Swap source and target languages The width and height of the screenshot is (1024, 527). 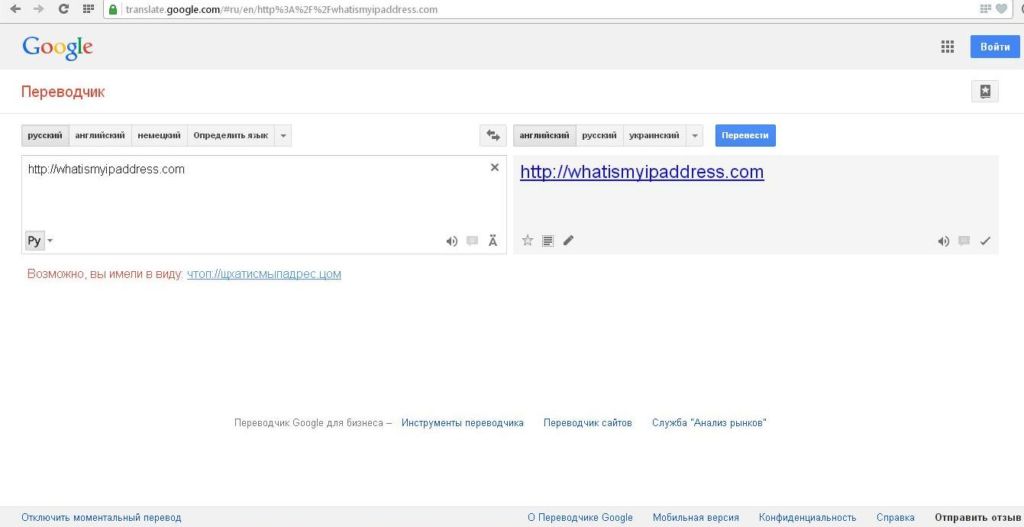492,136
